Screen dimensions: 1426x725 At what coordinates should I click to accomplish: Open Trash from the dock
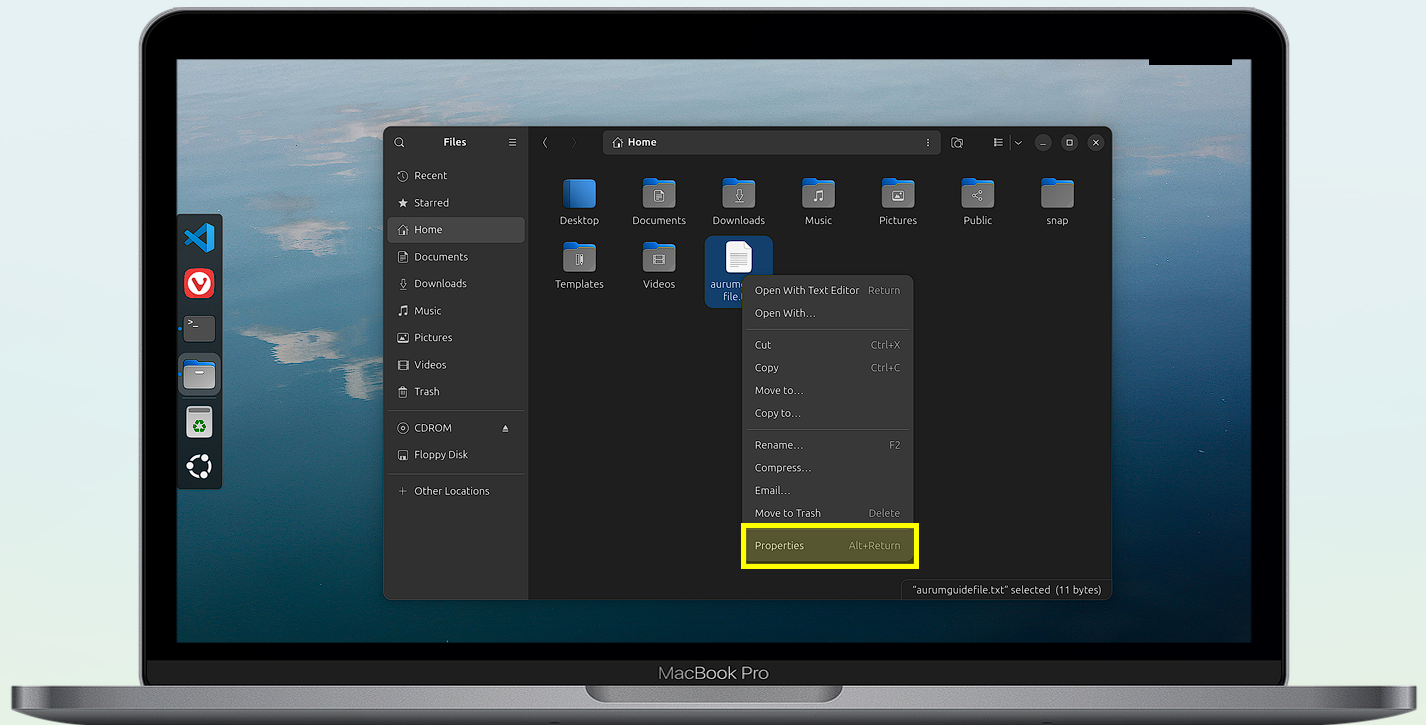coord(200,422)
